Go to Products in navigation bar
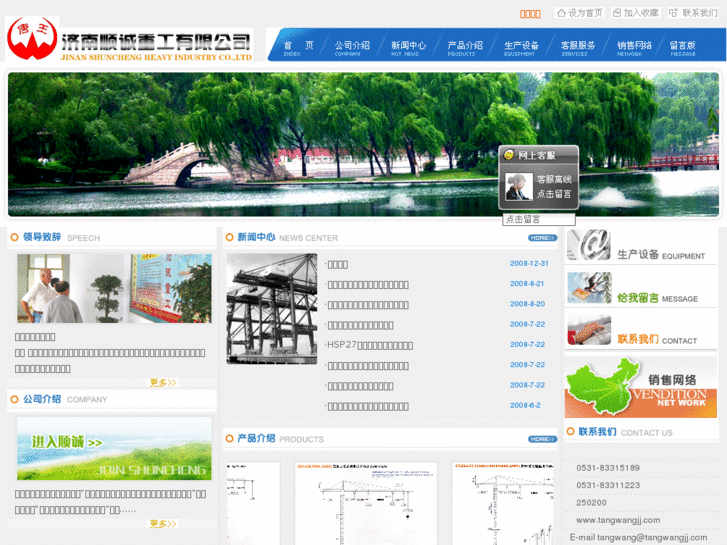This screenshot has width=727, height=545. tap(464, 48)
